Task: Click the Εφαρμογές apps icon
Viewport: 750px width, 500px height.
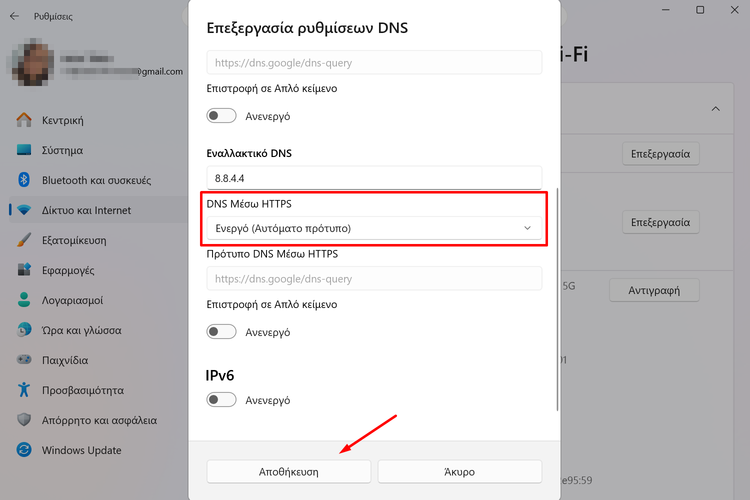Action: click(x=25, y=270)
